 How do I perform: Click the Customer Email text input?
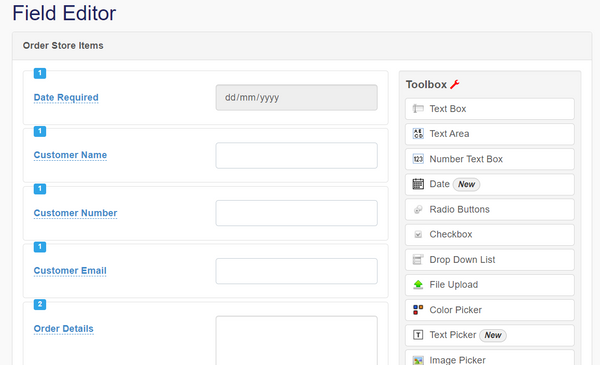point(297,271)
